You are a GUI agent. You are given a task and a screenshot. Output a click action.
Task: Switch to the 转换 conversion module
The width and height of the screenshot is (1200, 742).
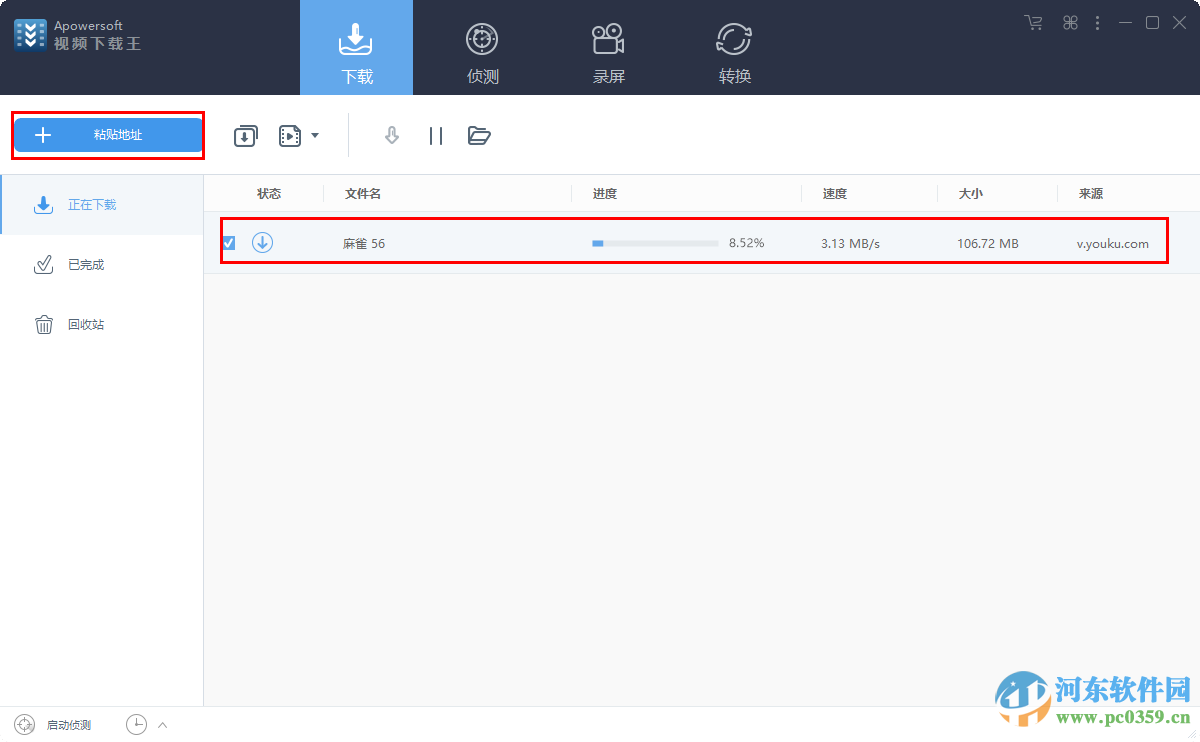tap(734, 47)
